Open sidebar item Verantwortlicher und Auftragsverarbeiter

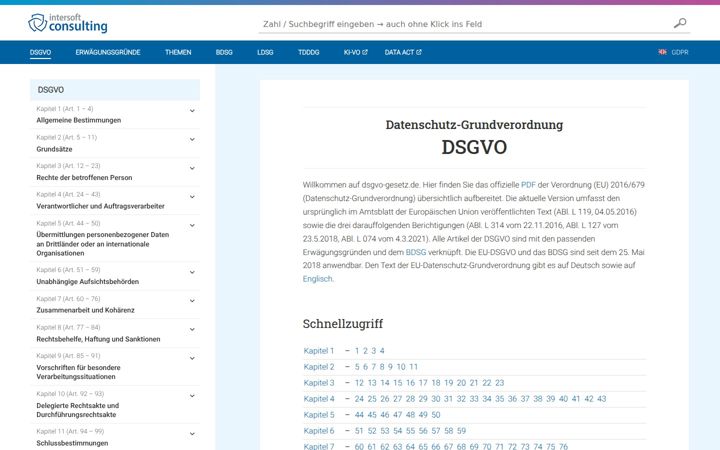(x=100, y=206)
